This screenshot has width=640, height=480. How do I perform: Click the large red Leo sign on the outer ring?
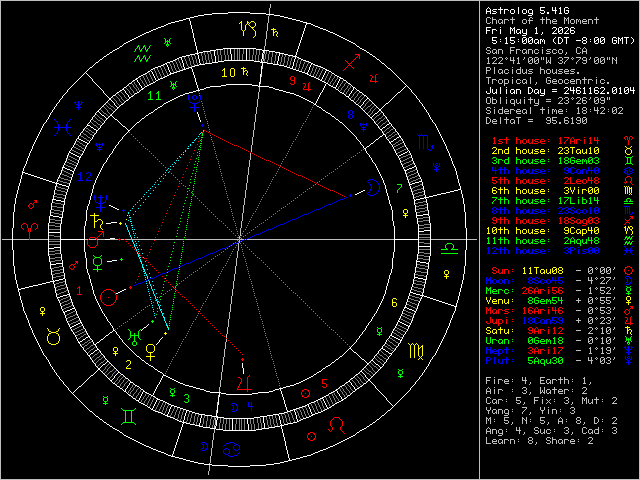pyautogui.click(x=337, y=425)
